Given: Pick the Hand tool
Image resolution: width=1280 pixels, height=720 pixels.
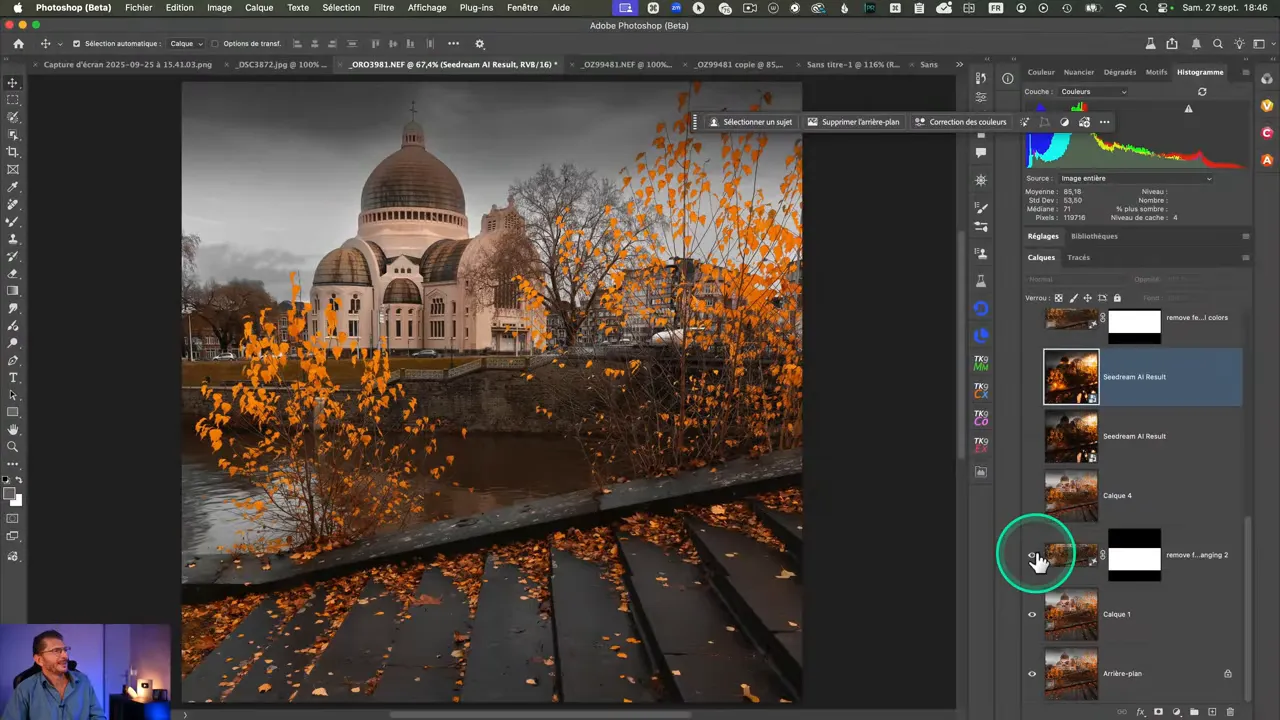Looking at the screenshot, I should [x=13, y=430].
